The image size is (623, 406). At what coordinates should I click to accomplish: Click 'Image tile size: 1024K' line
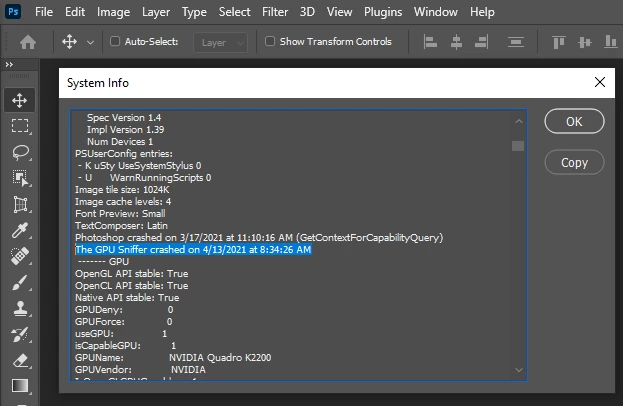pos(122,190)
